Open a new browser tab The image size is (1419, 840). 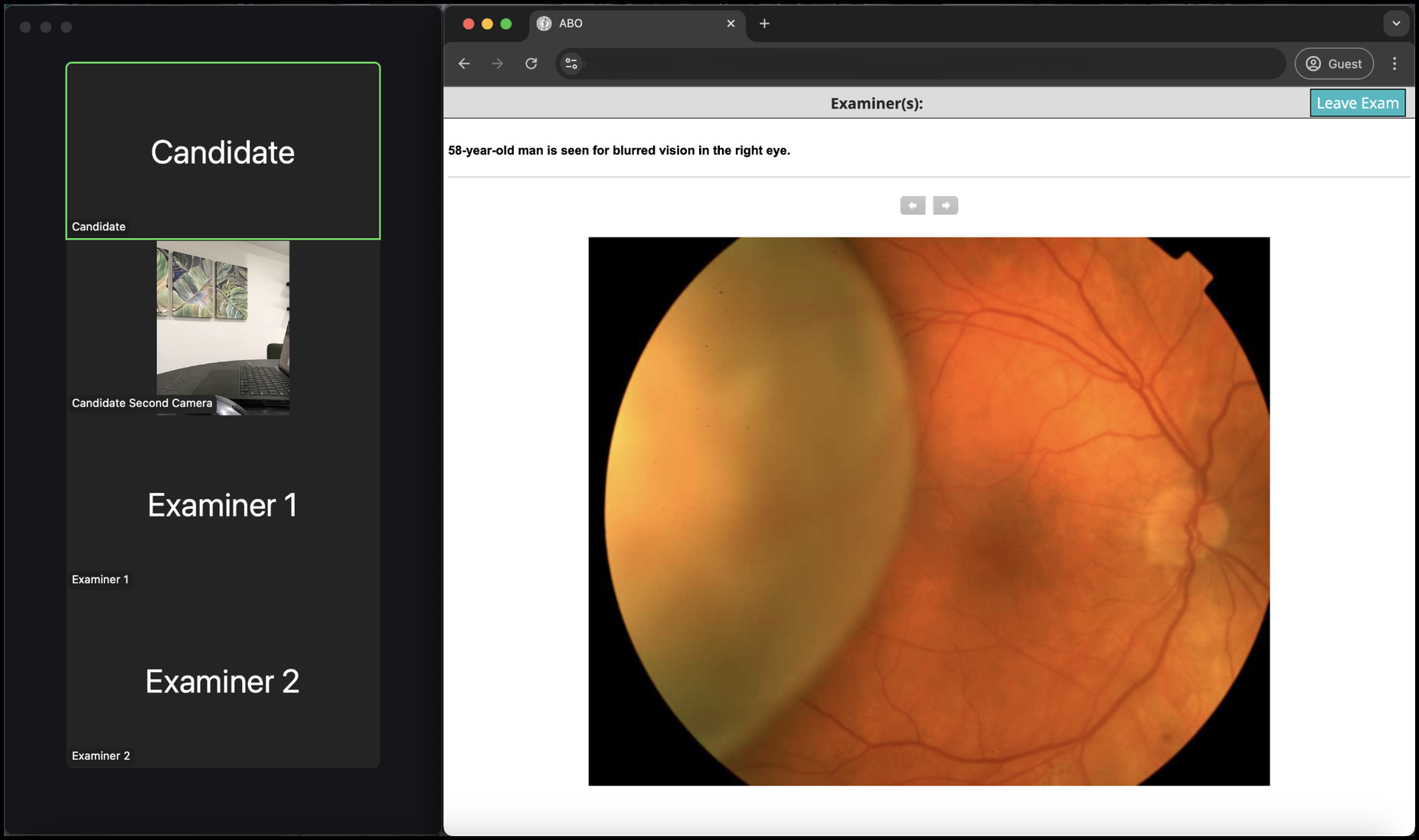[764, 24]
